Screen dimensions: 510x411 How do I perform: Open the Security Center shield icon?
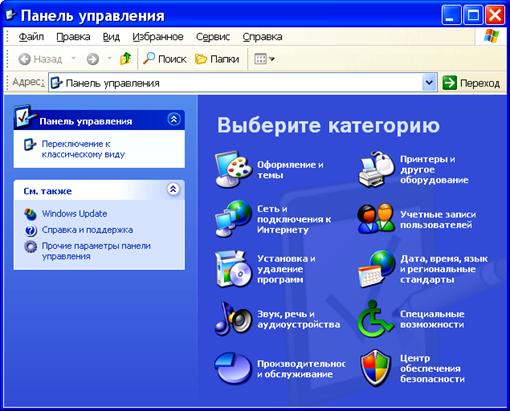(x=376, y=368)
